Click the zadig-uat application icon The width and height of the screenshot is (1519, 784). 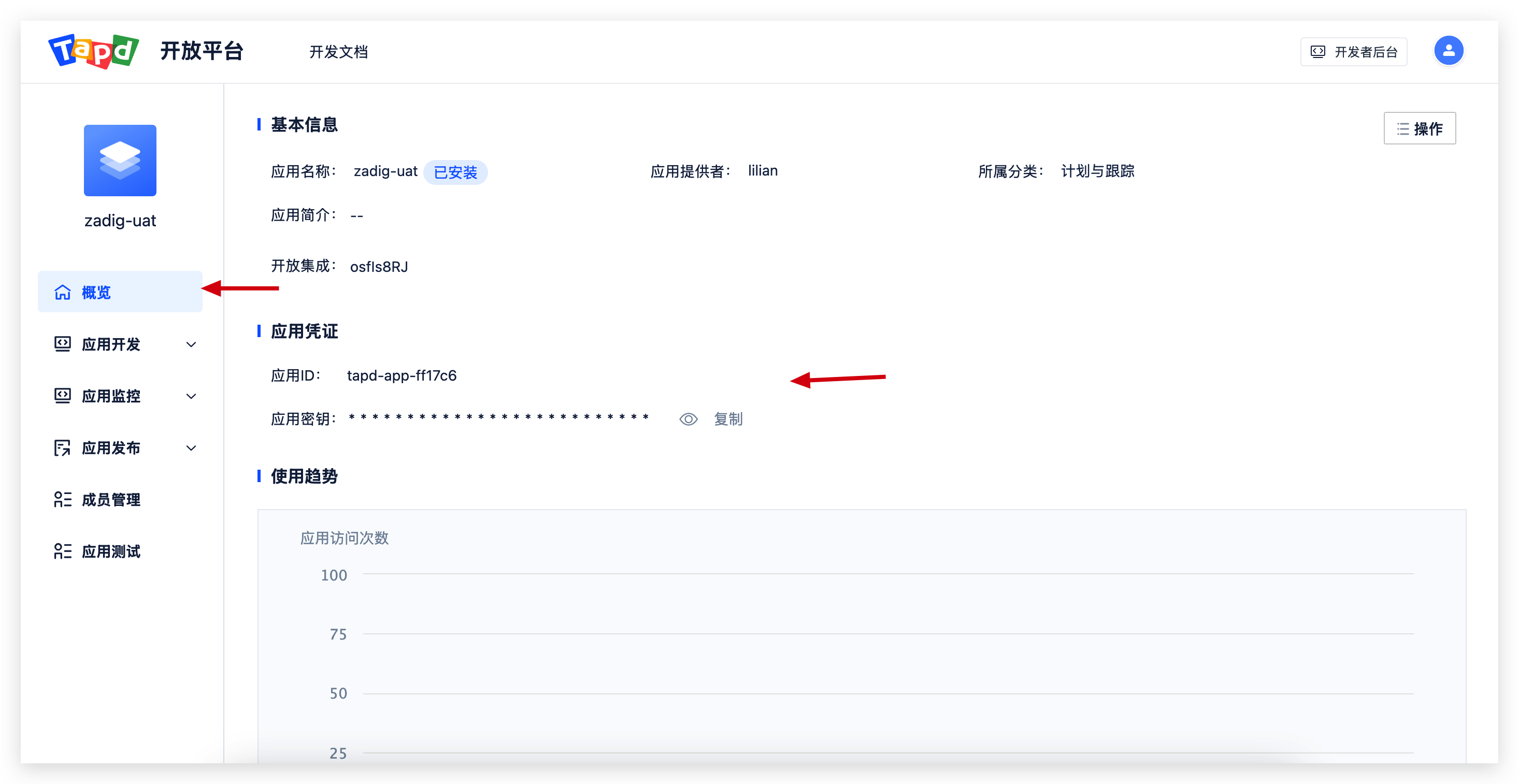point(120,161)
